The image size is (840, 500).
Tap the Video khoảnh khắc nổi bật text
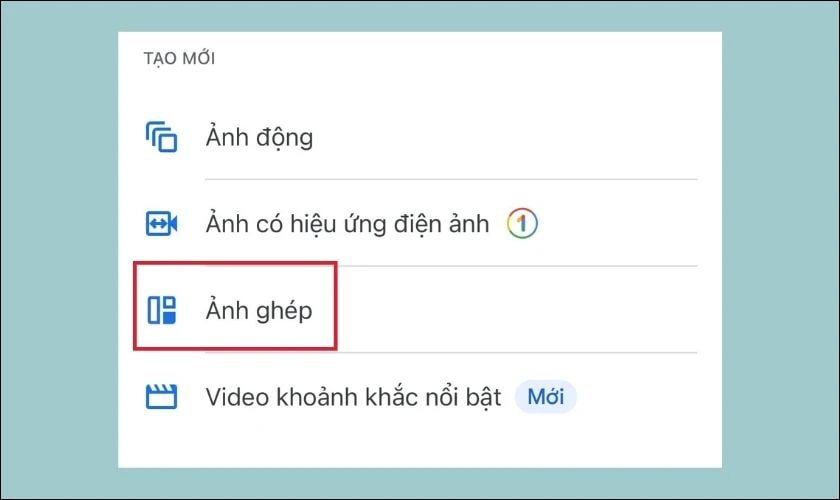pyautogui.click(x=354, y=397)
